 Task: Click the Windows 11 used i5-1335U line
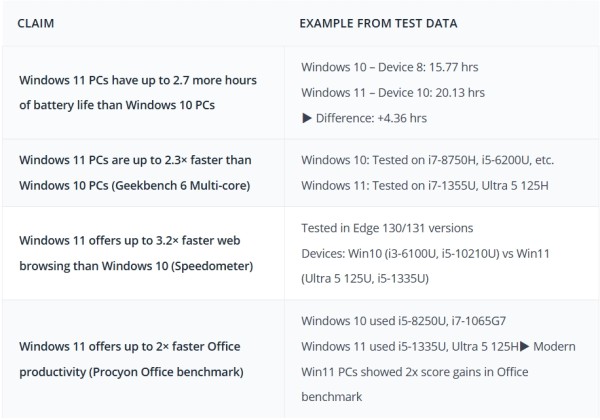click(410, 347)
